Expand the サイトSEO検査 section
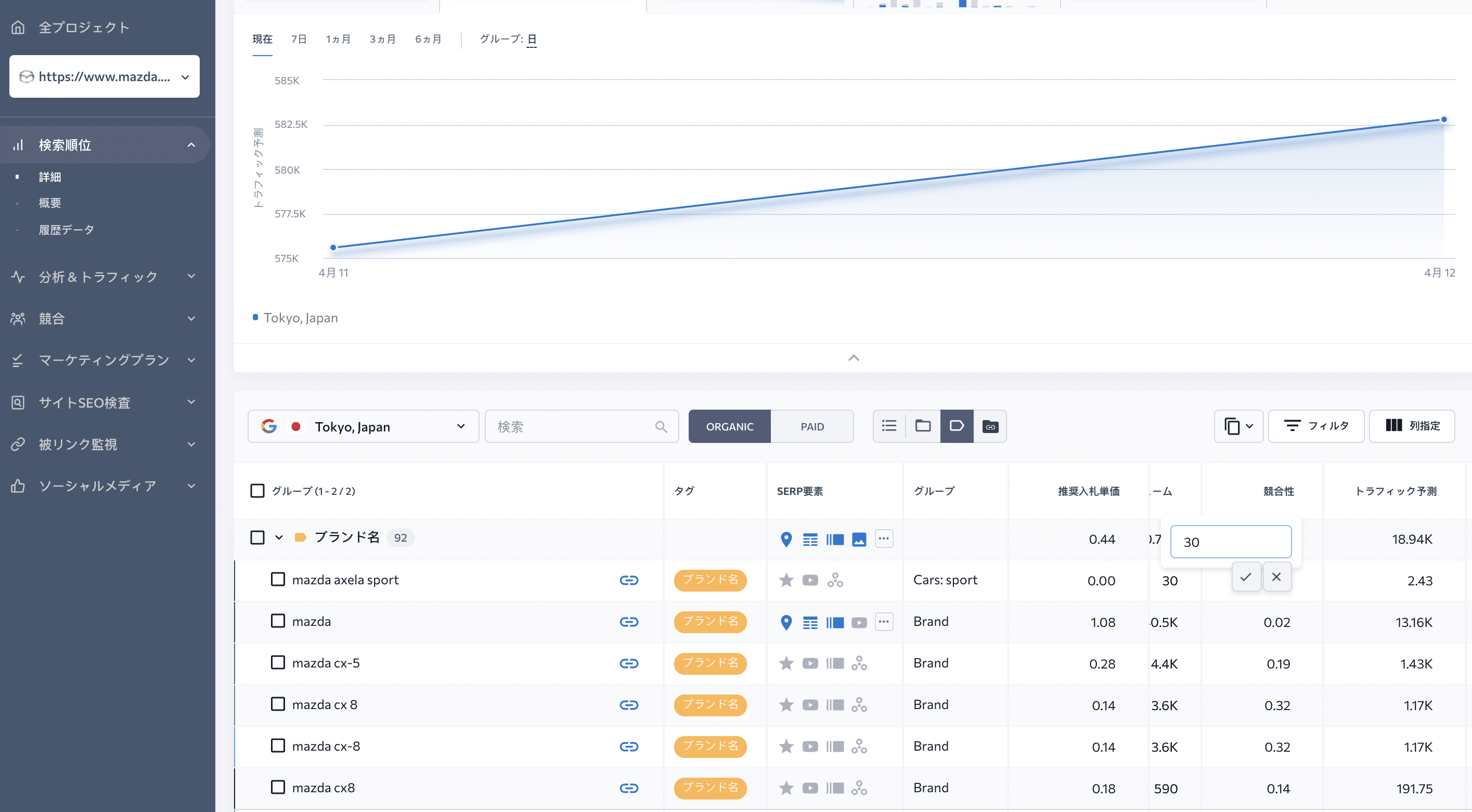The height and width of the screenshot is (812, 1472). click(191, 402)
